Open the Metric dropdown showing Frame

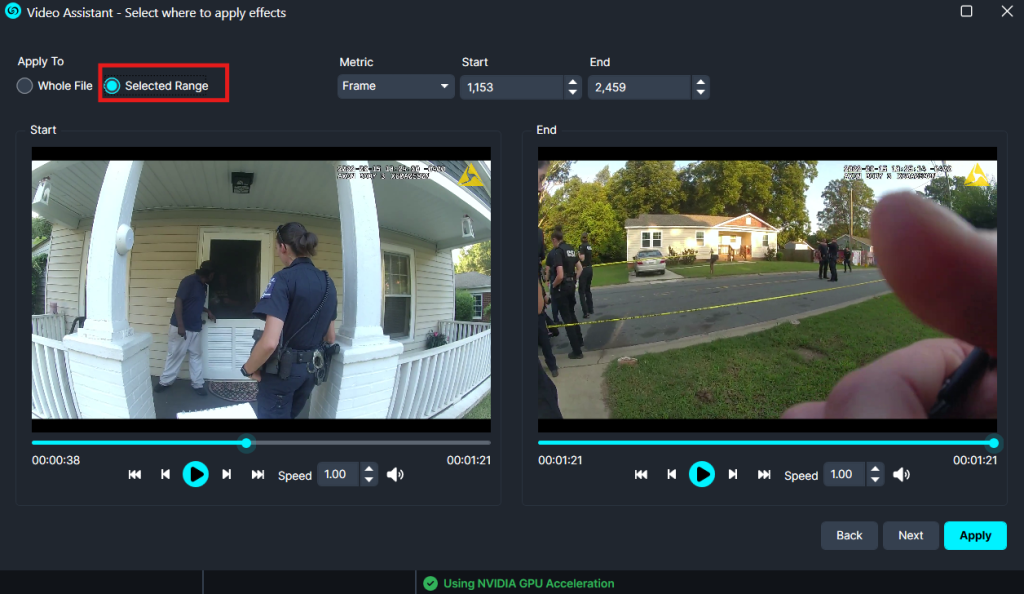(x=396, y=87)
